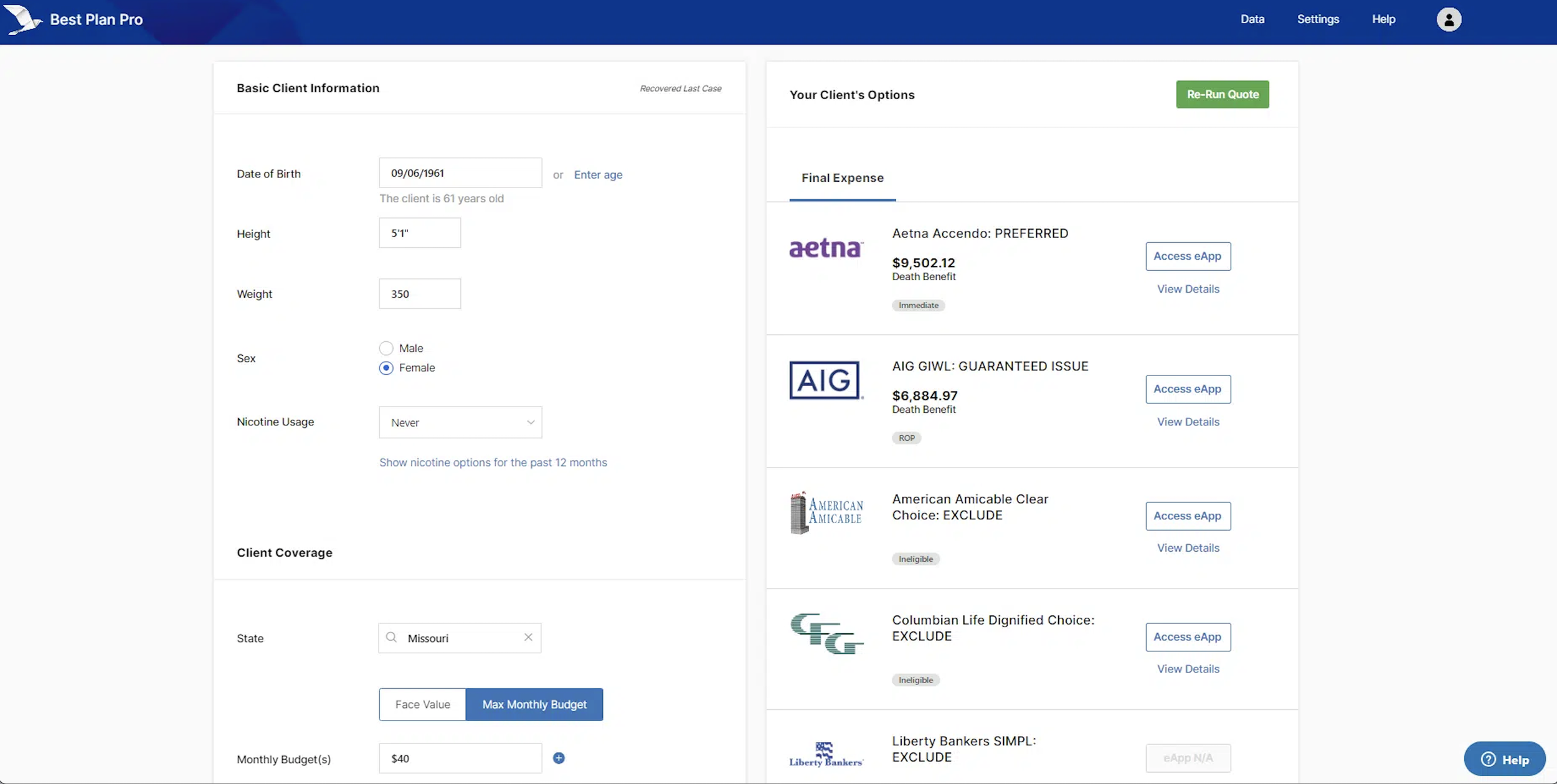
Task: Select the Final Expense tab
Action: tap(842, 178)
